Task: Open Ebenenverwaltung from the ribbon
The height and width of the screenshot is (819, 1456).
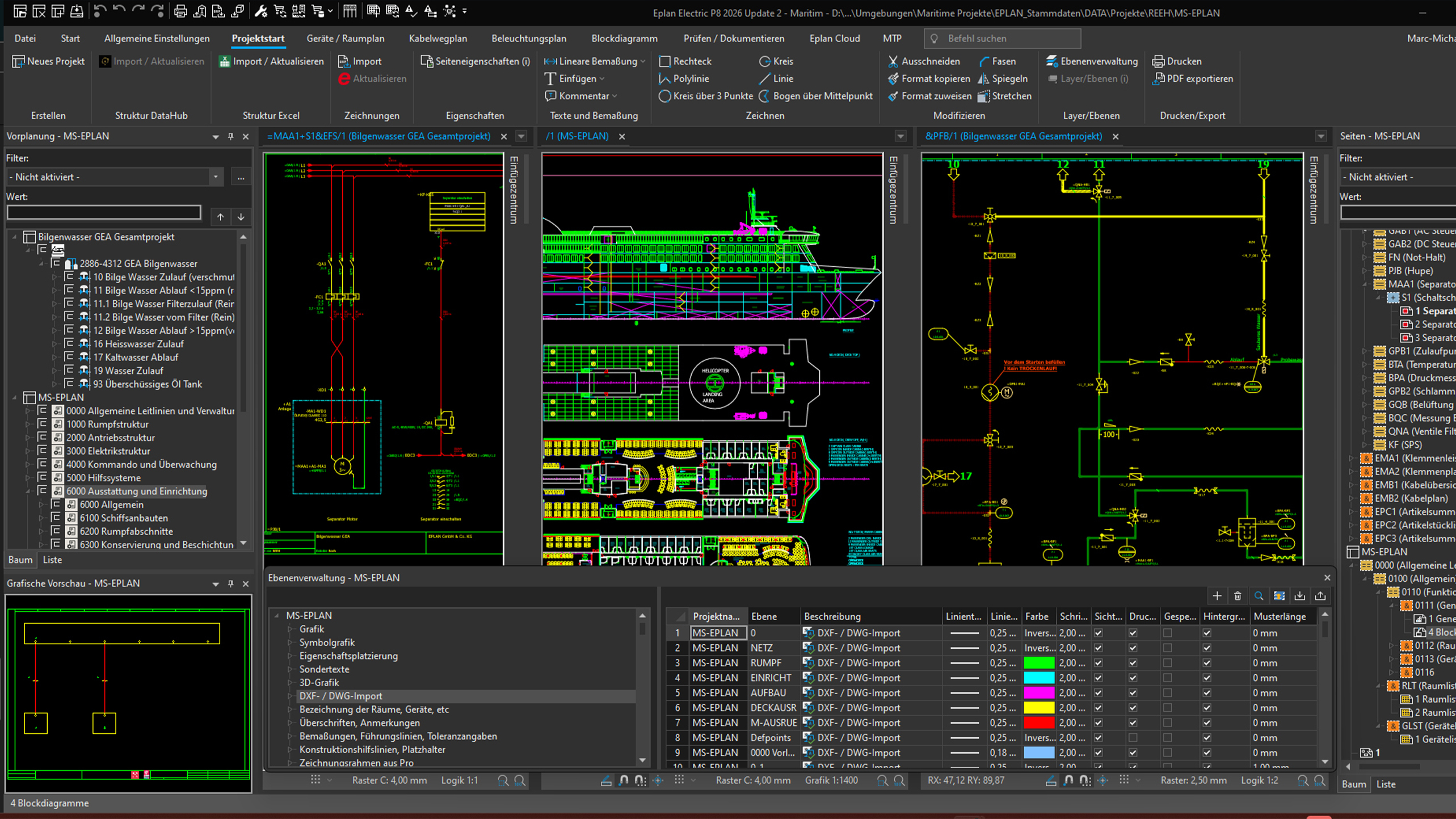Action: pos(1092,61)
